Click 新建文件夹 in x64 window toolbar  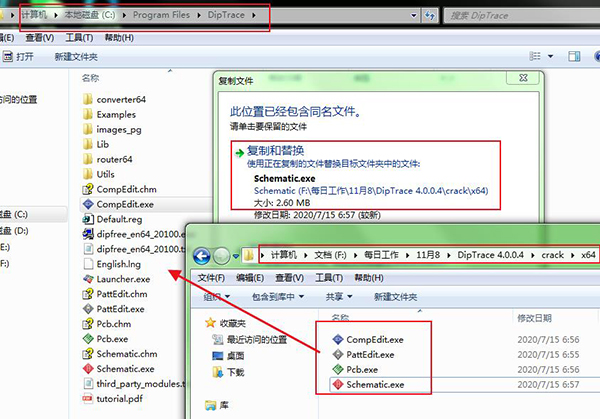tap(396, 297)
